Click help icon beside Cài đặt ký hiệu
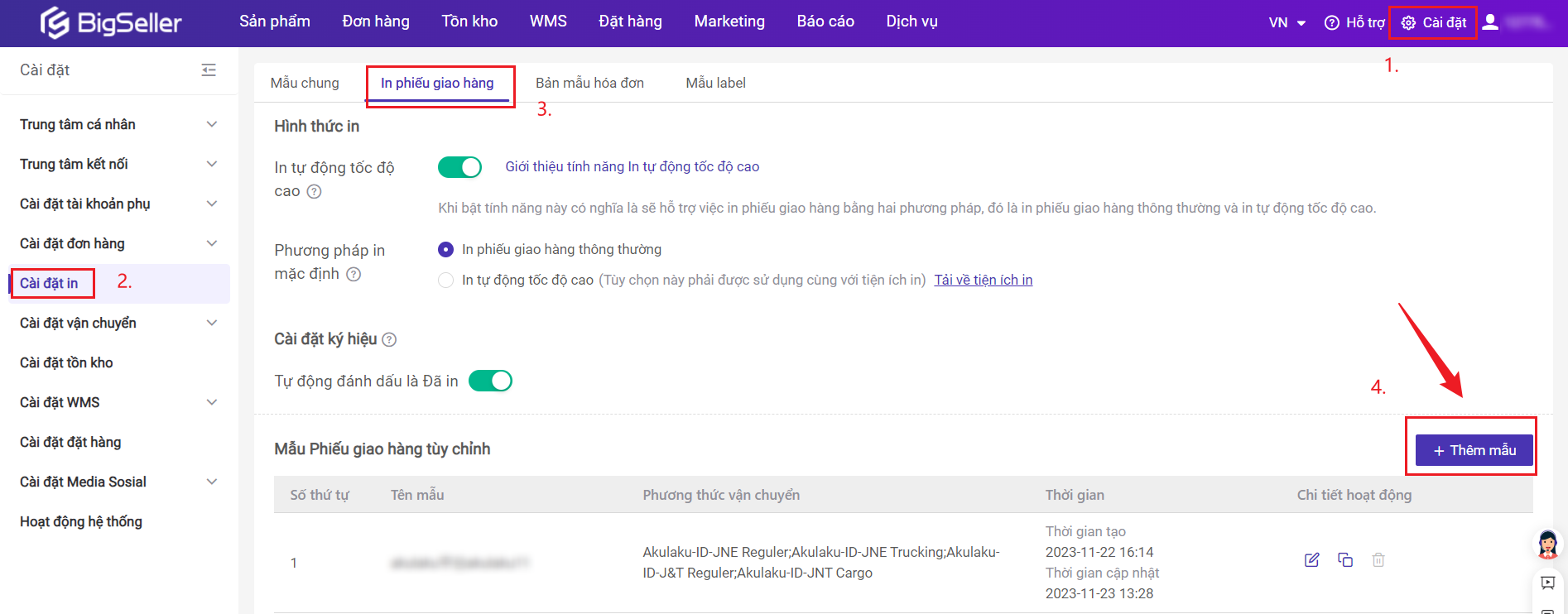The width and height of the screenshot is (1568, 614). coord(389,339)
